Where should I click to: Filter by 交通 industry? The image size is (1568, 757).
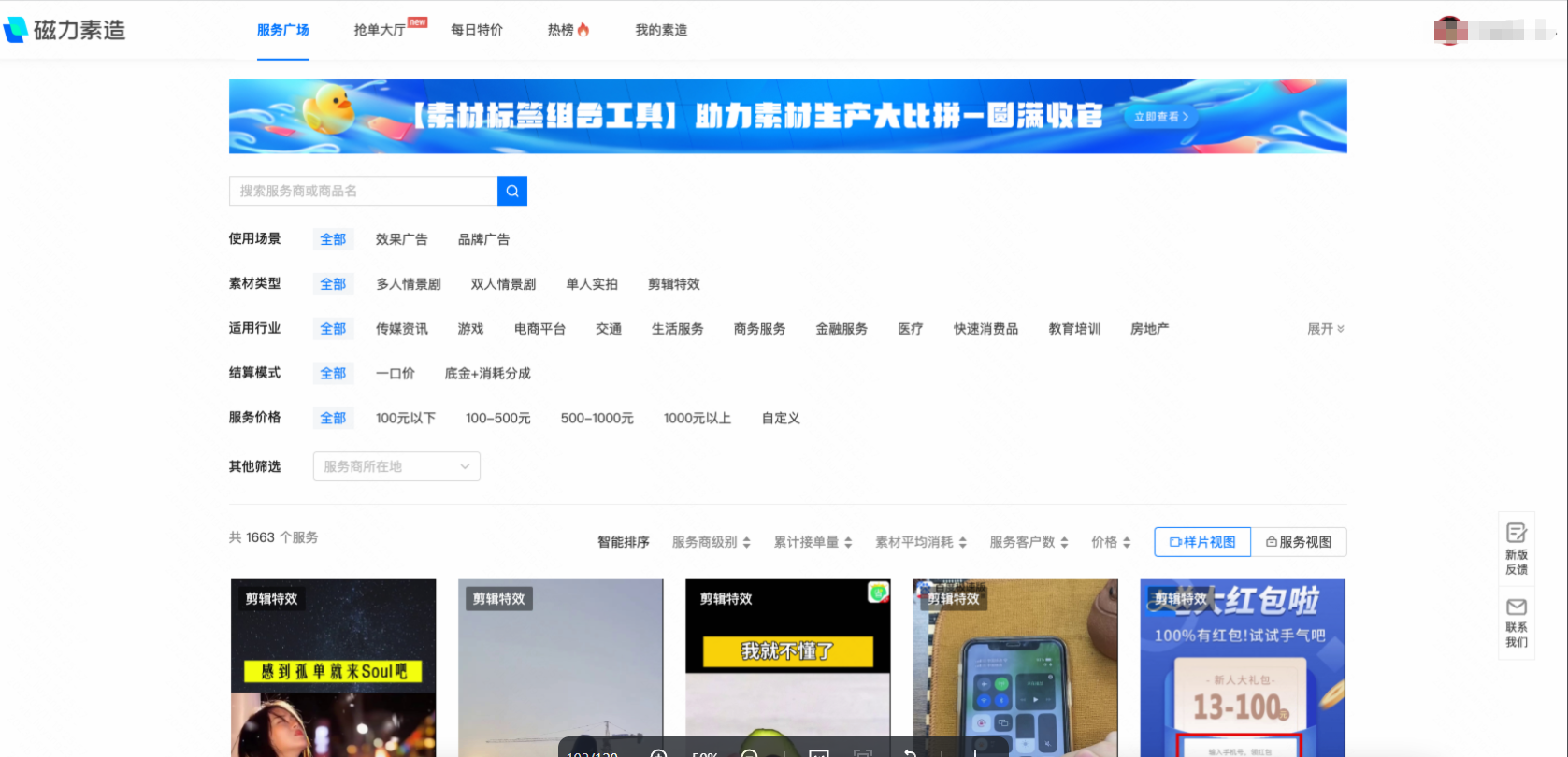609,329
